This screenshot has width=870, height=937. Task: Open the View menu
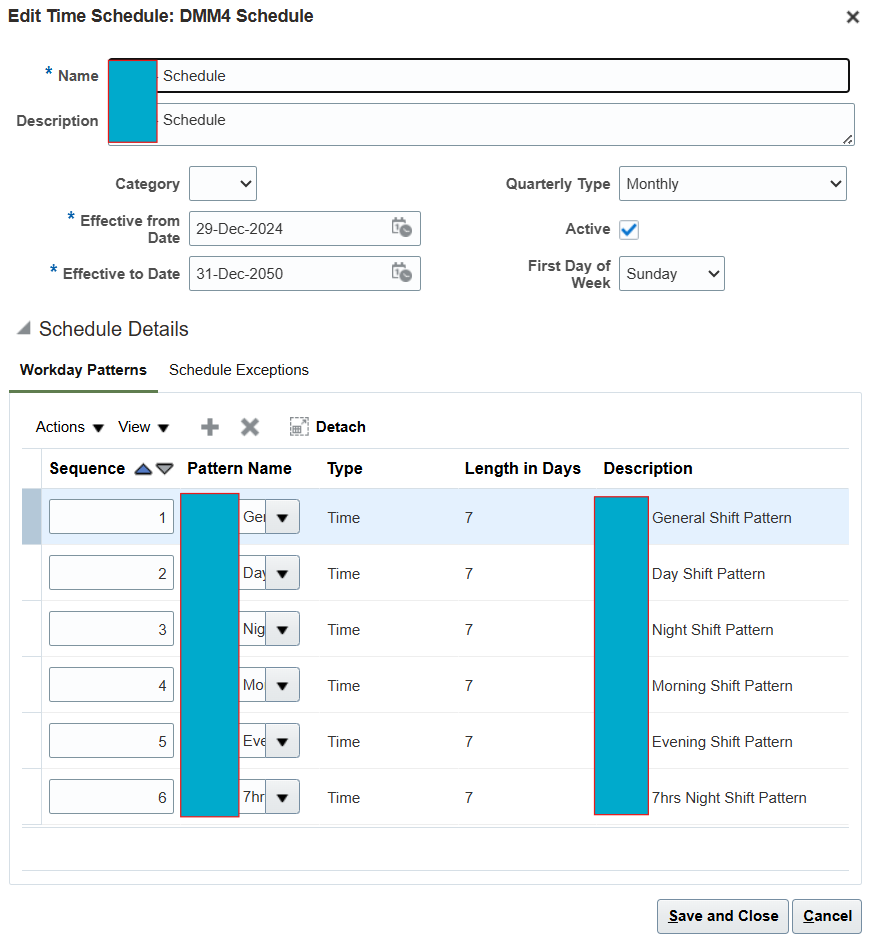(x=143, y=427)
